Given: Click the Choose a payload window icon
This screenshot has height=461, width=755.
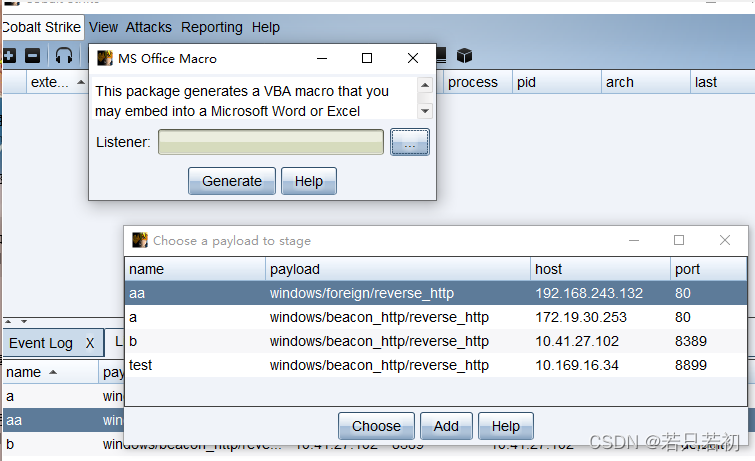Looking at the screenshot, I should click(140, 240).
